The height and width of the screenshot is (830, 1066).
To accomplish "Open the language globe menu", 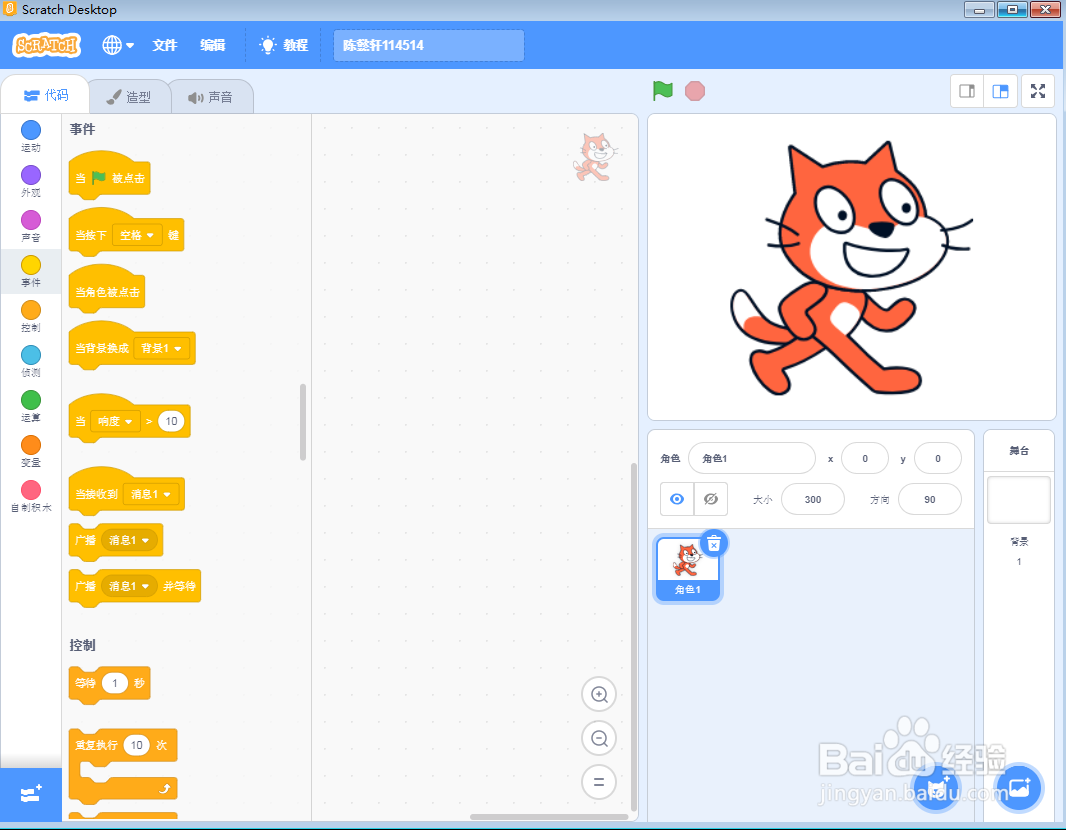I will (118, 45).
